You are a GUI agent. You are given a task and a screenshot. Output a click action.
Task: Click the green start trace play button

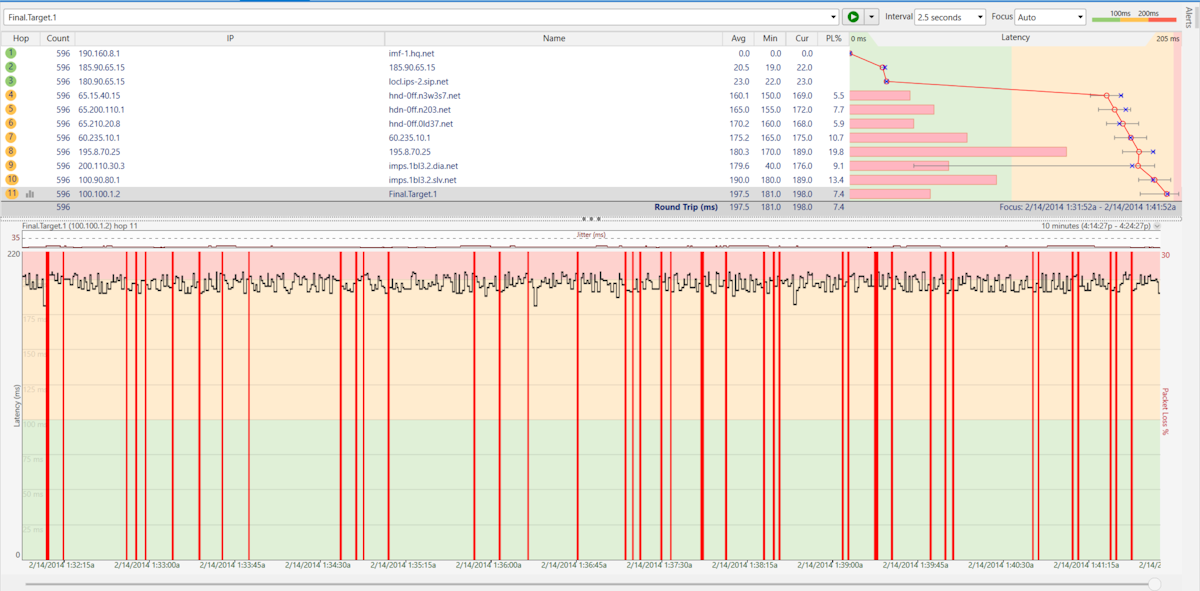click(x=852, y=17)
